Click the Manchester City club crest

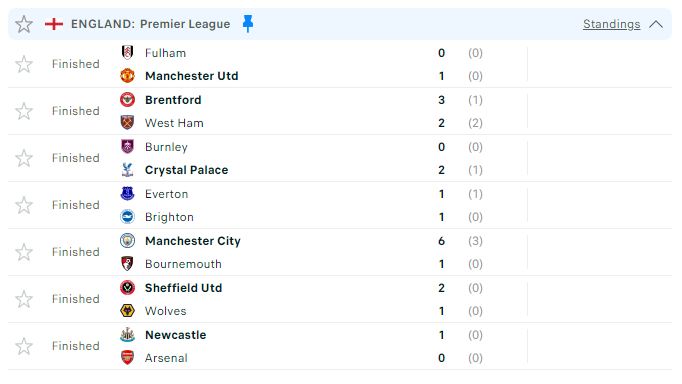pyautogui.click(x=127, y=240)
